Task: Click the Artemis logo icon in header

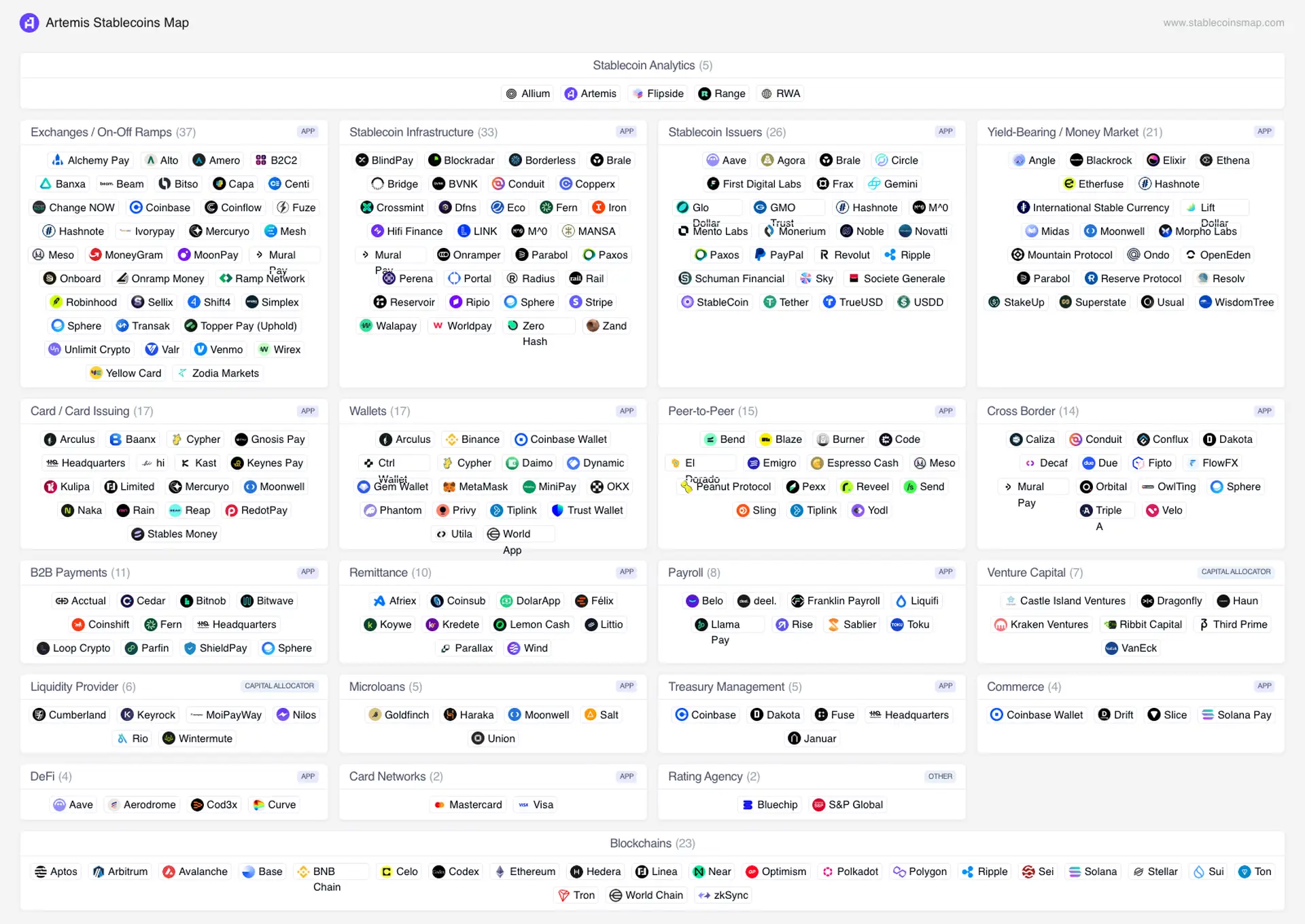Action: (x=29, y=23)
